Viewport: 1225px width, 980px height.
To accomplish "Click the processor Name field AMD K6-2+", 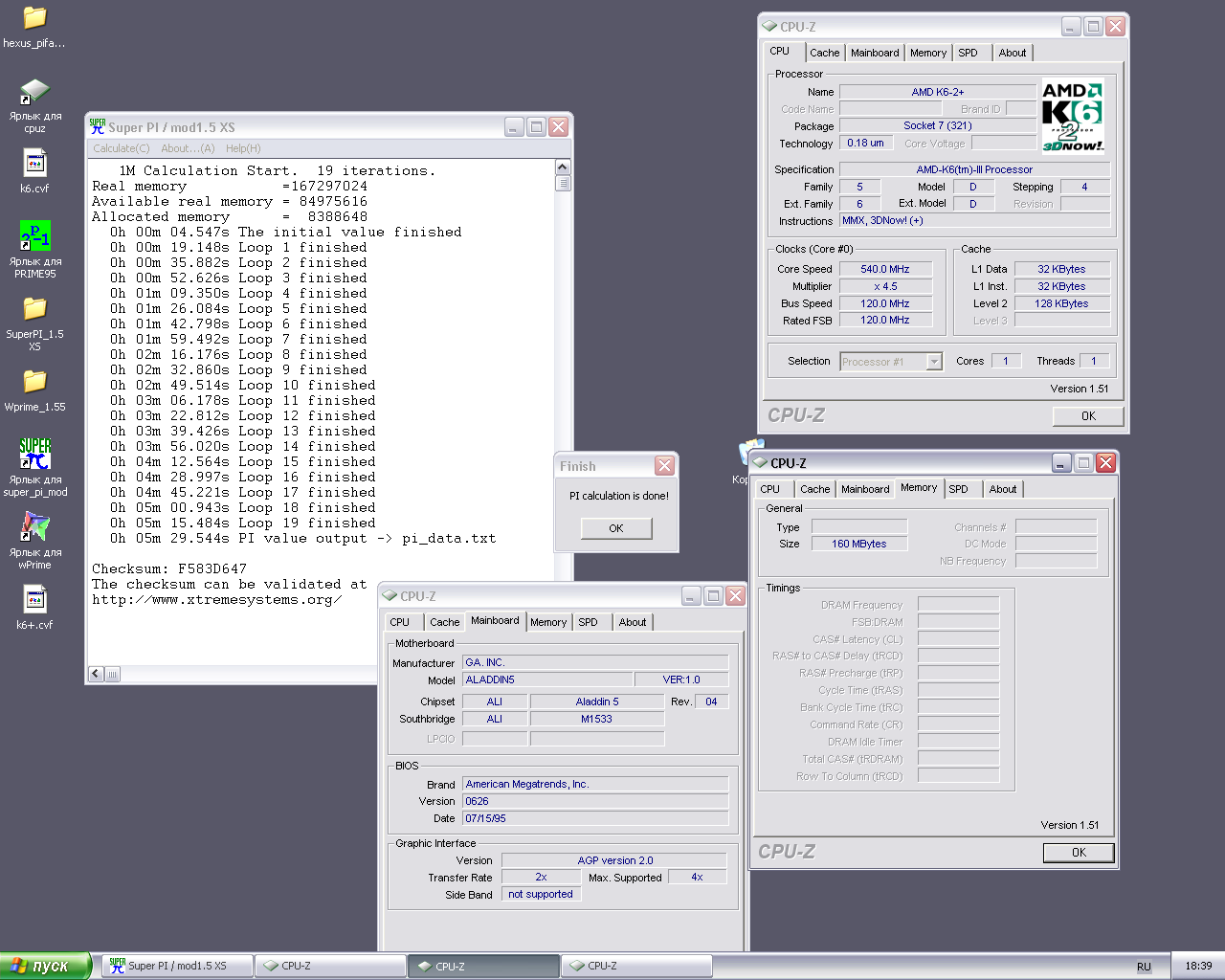I will point(938,92).
